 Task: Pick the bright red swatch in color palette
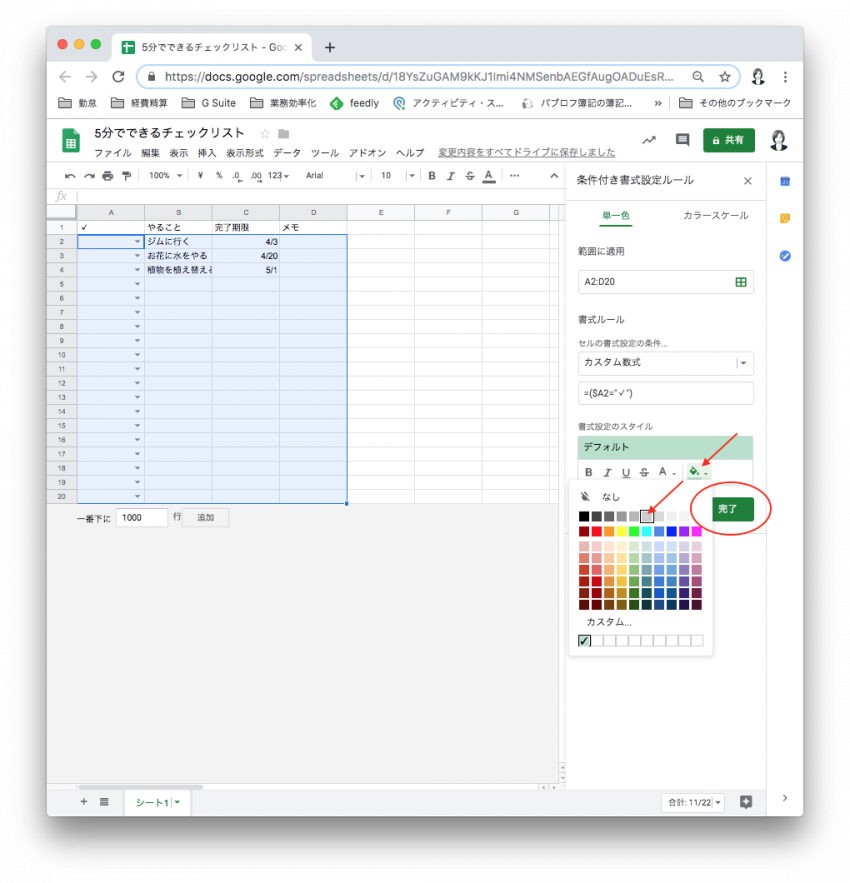pos(597,531)
